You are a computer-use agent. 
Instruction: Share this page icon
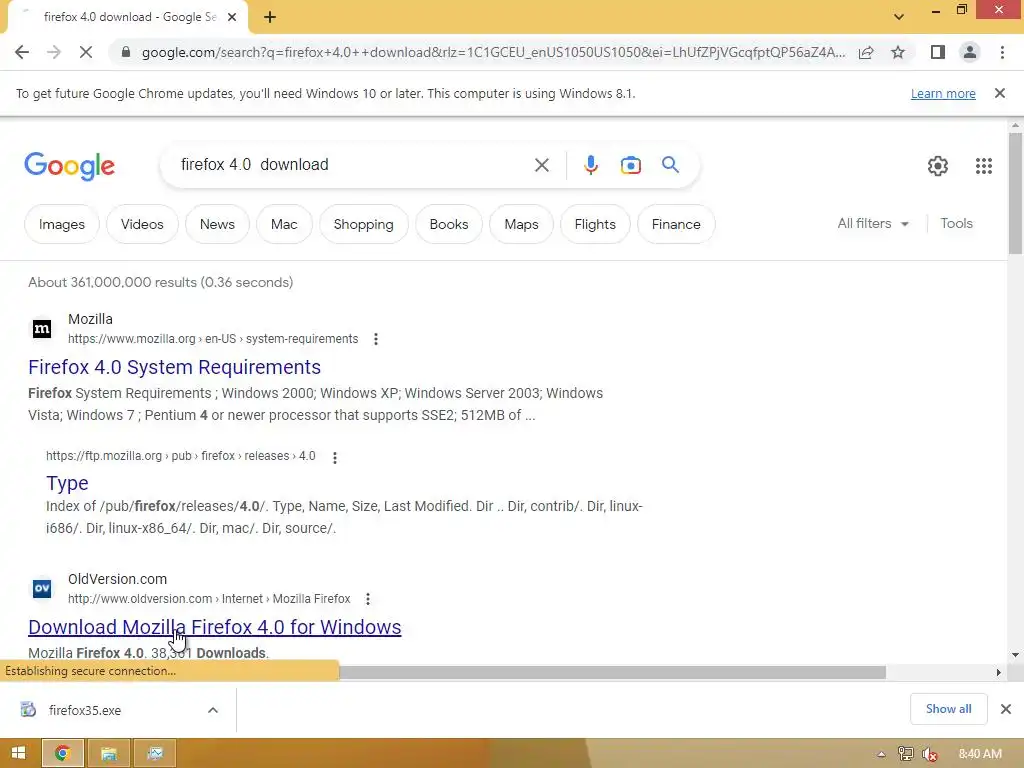pos(866,52)
